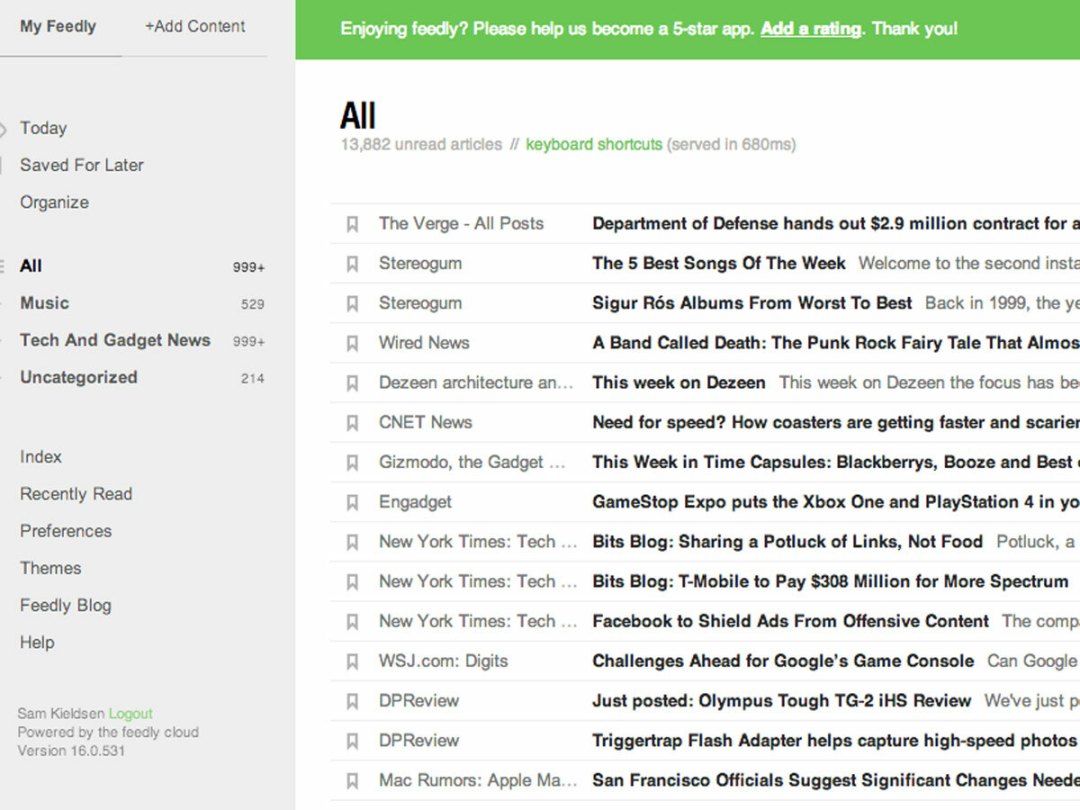Save the Triggertrap Flash Adapter article
The image size is (1080, 810).
point(352,741)
